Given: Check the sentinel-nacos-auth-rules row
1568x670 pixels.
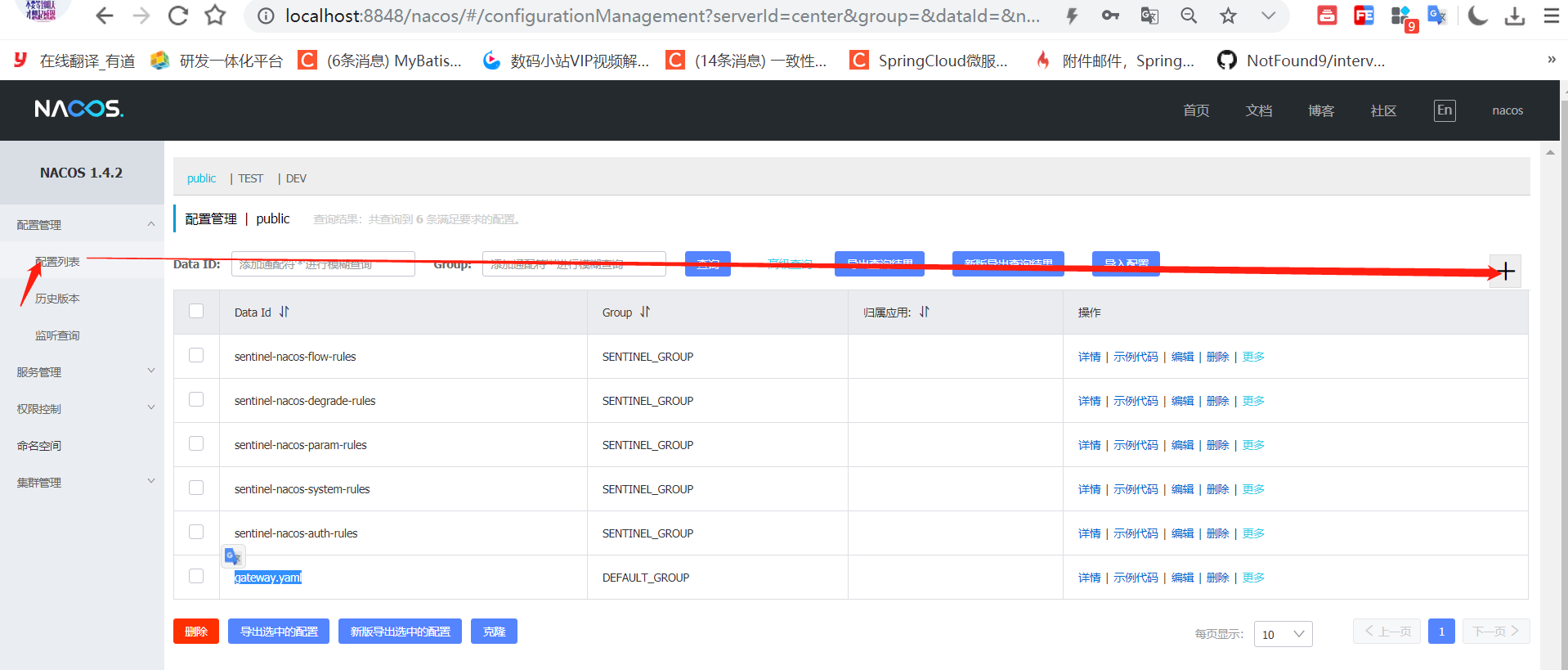Looking at the screenshot, I should tap(196, 532).
